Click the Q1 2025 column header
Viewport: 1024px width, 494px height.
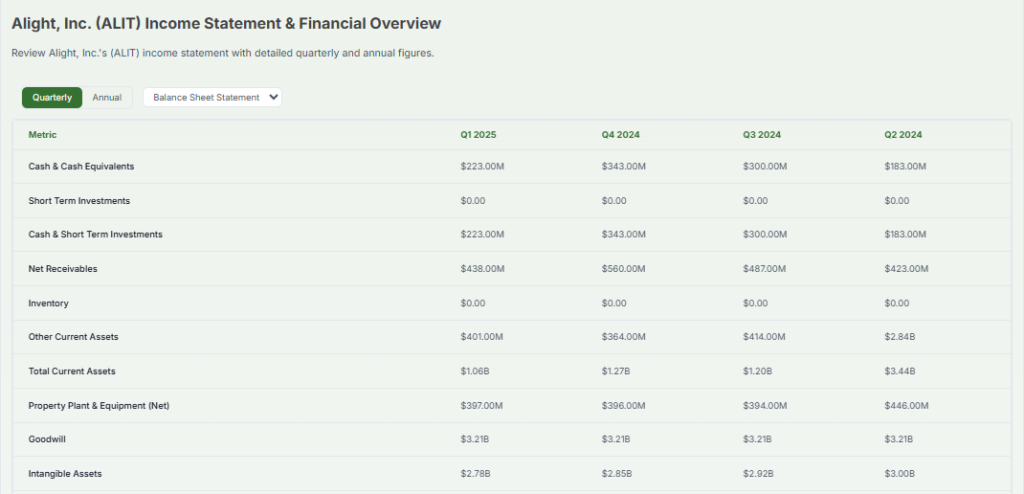pyautogui.click(x=478, y=135)
